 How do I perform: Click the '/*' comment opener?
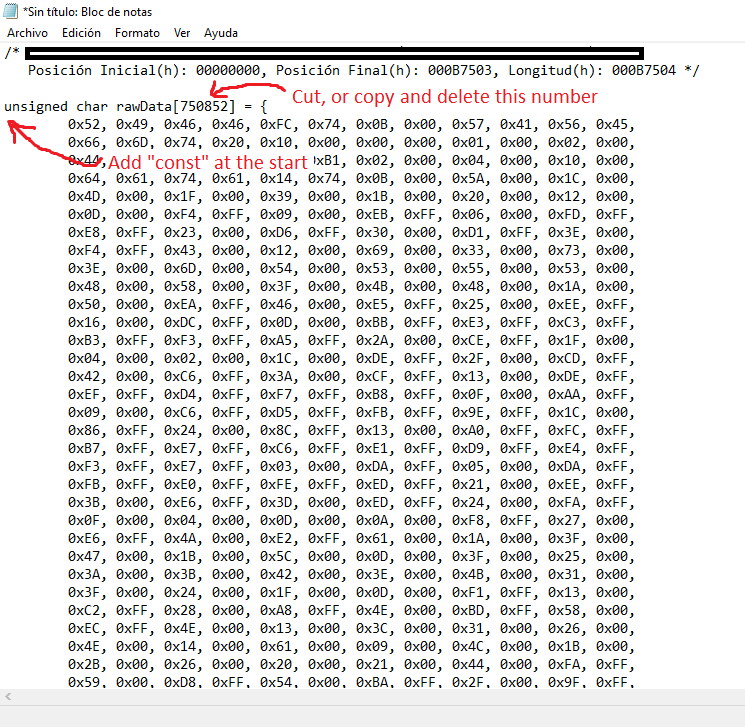tap(12, 52)
